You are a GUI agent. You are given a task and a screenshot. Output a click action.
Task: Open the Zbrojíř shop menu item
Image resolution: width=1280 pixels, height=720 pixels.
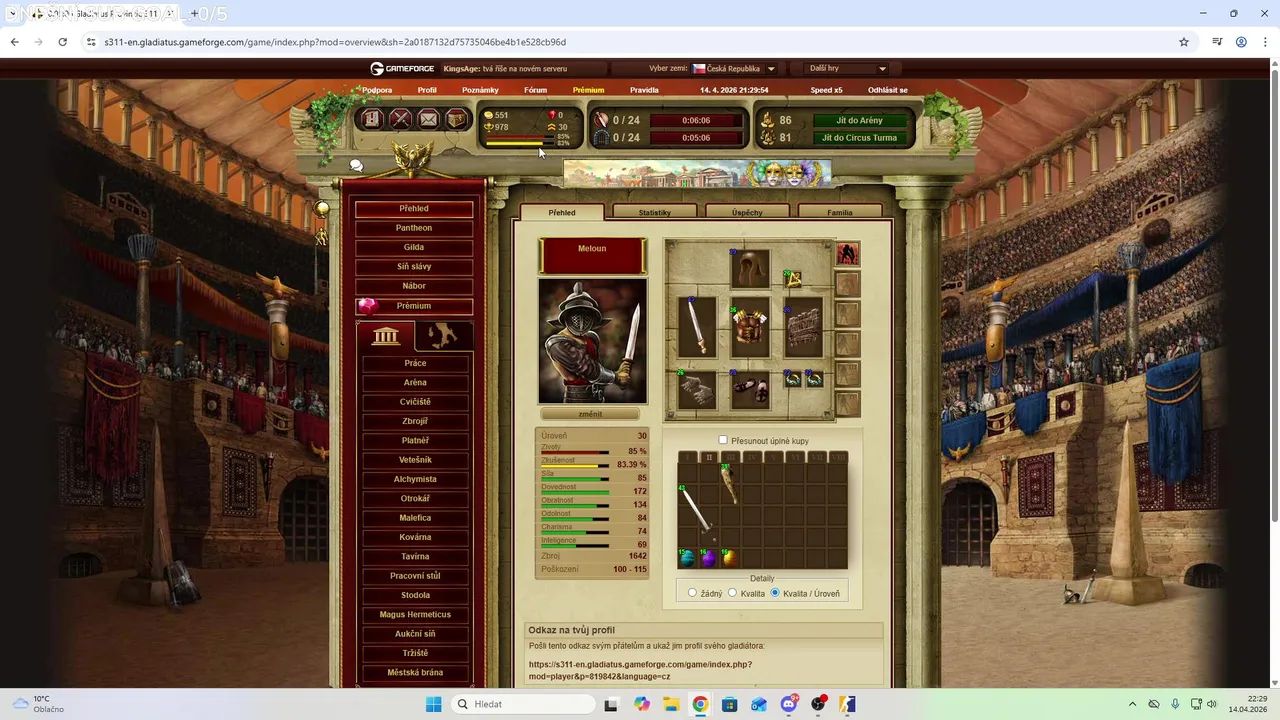click(x=415, y=421)
